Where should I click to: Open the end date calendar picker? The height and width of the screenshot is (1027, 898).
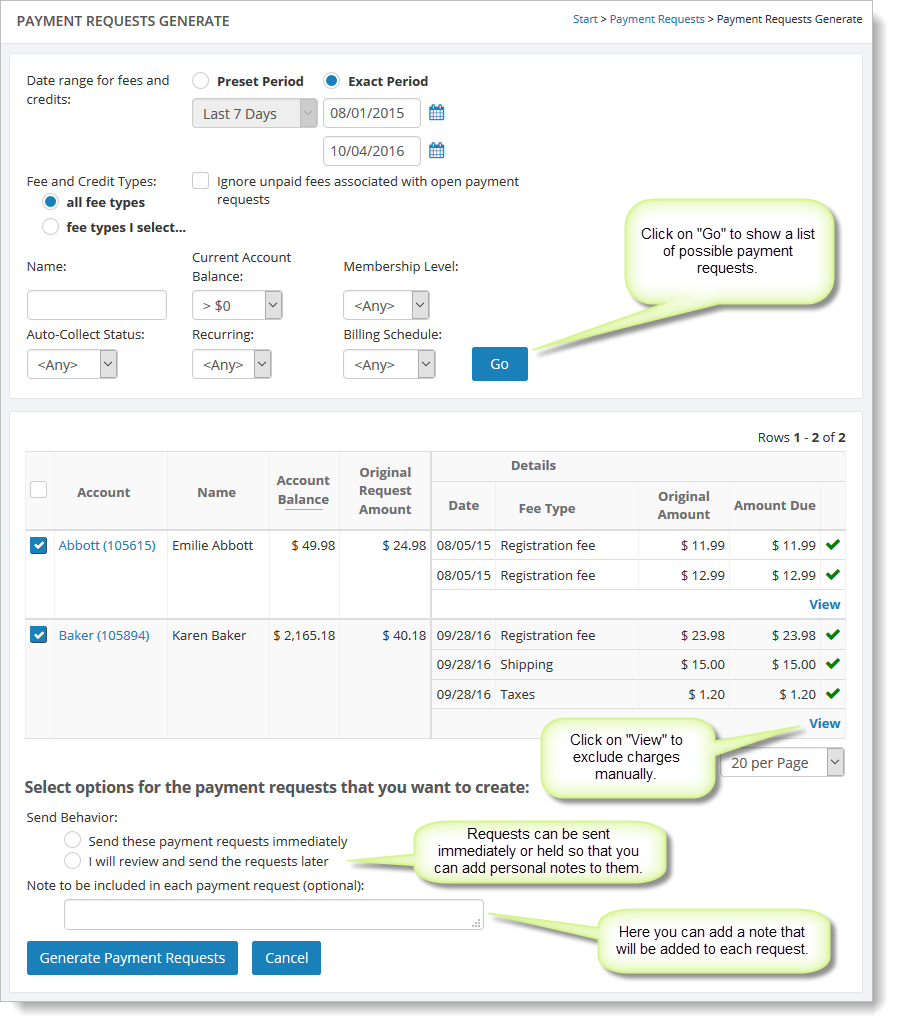[436, 151]
